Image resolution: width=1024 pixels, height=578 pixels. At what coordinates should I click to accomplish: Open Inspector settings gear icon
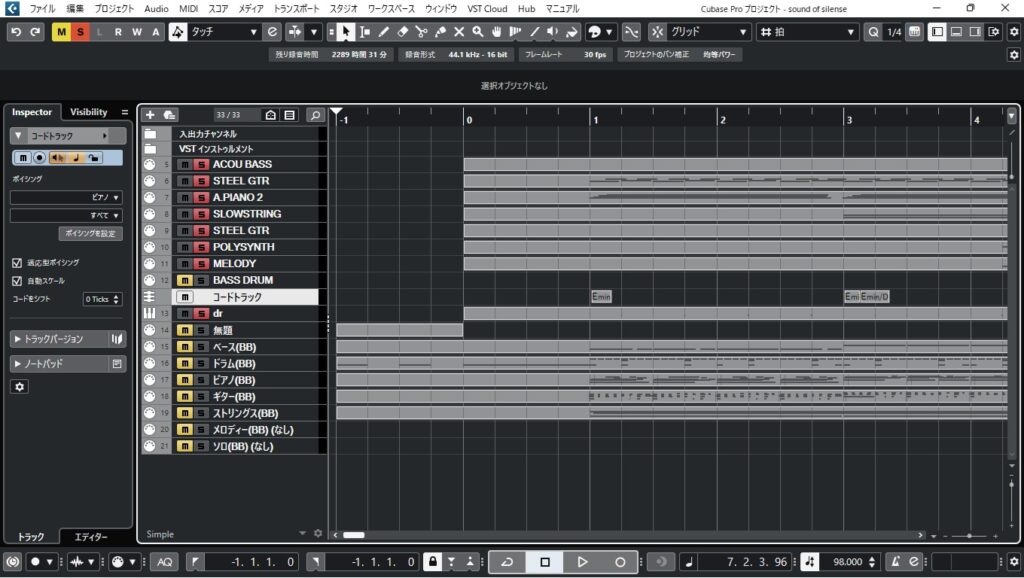pyautogui.click(x=19, y=386)
